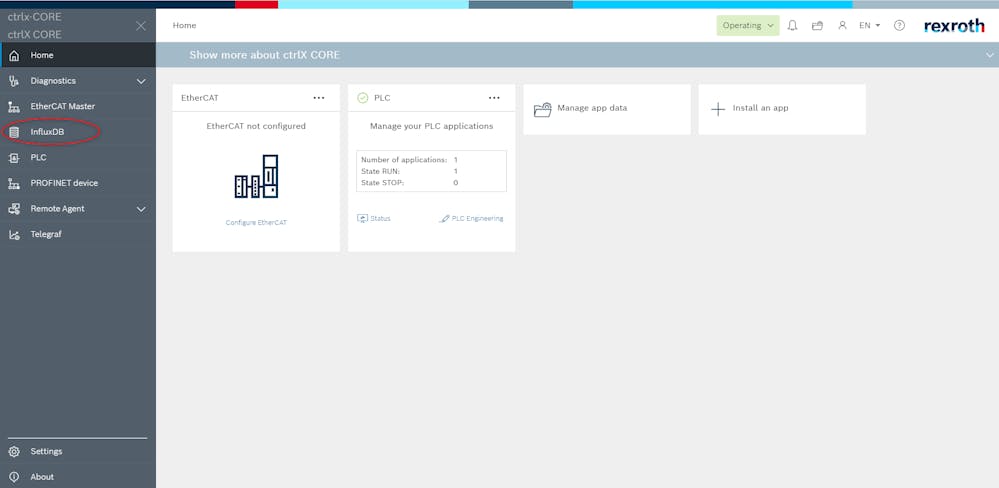
Task: Open the EN language dropdown
Action: coord(870,25)
